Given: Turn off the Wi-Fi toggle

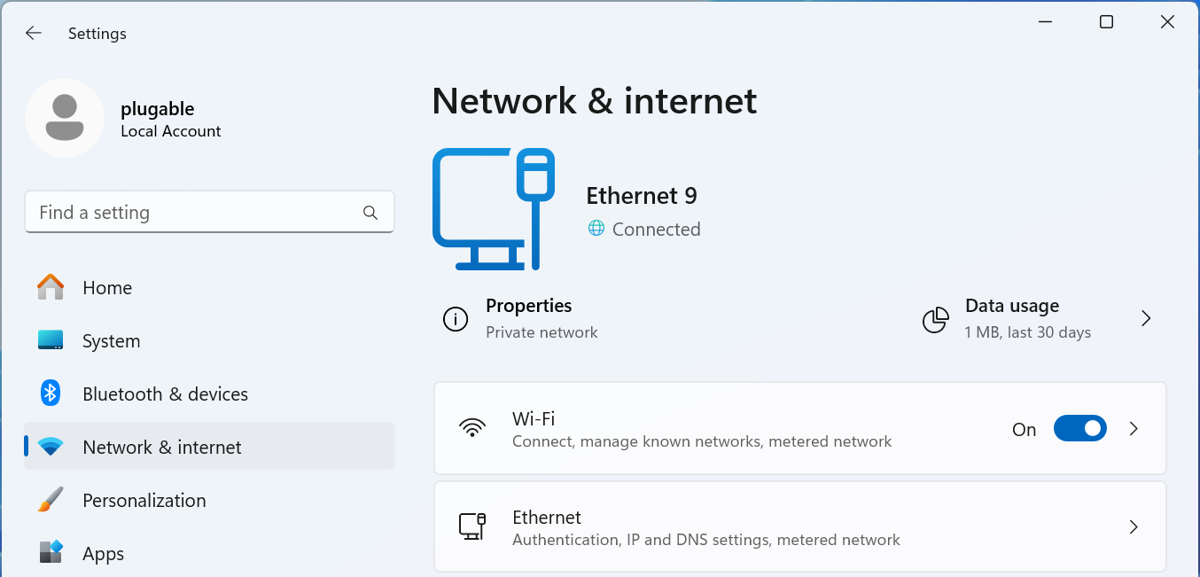Looking at the screenshot, I should [1079, 429].
